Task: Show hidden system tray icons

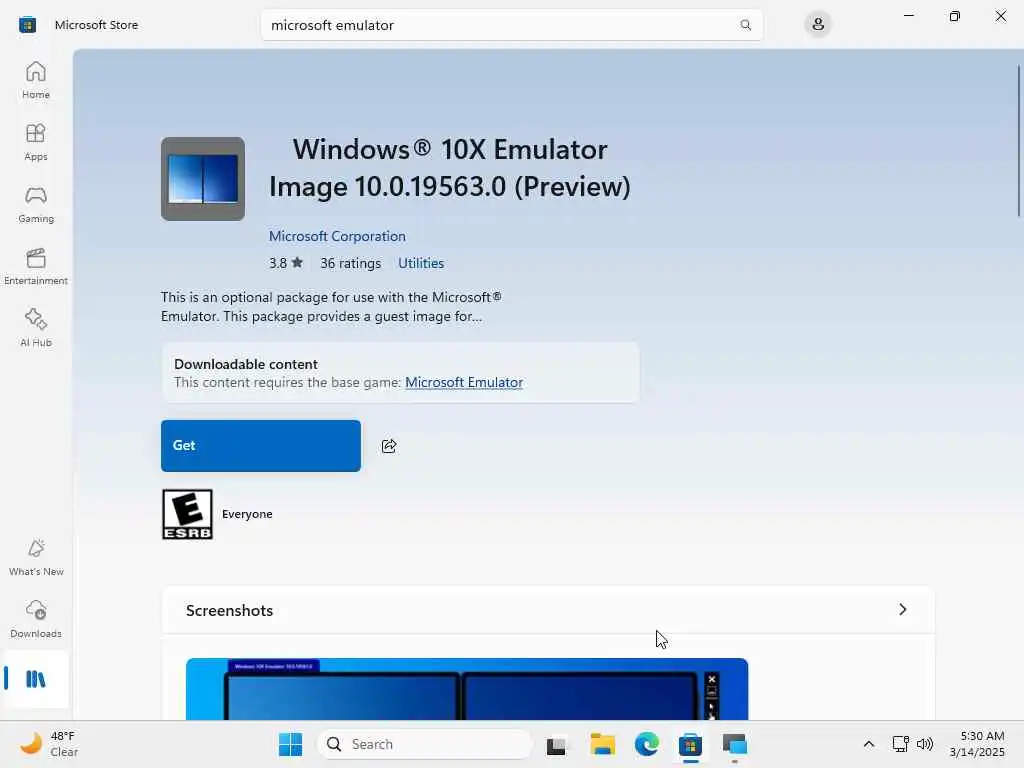Action: point(869,744)
